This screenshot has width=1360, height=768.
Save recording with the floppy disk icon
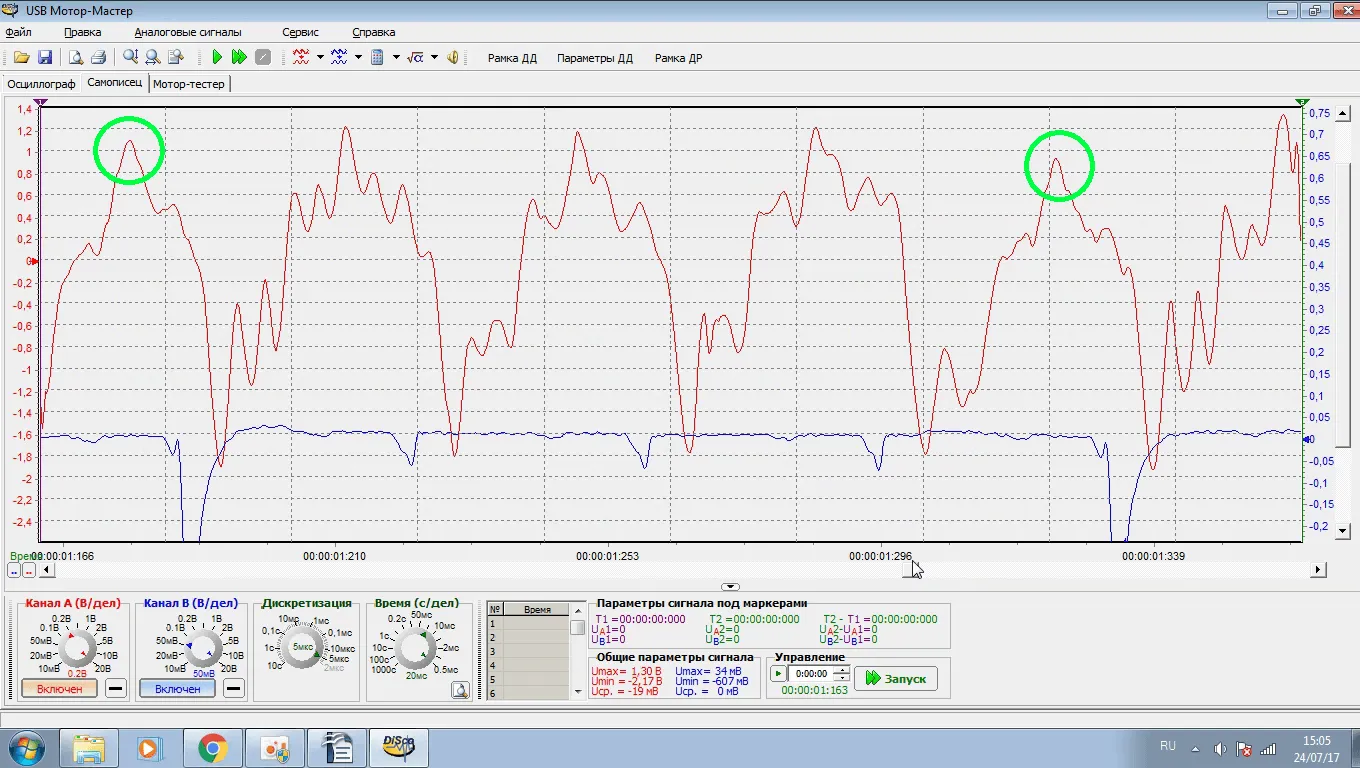coord(45,57)
